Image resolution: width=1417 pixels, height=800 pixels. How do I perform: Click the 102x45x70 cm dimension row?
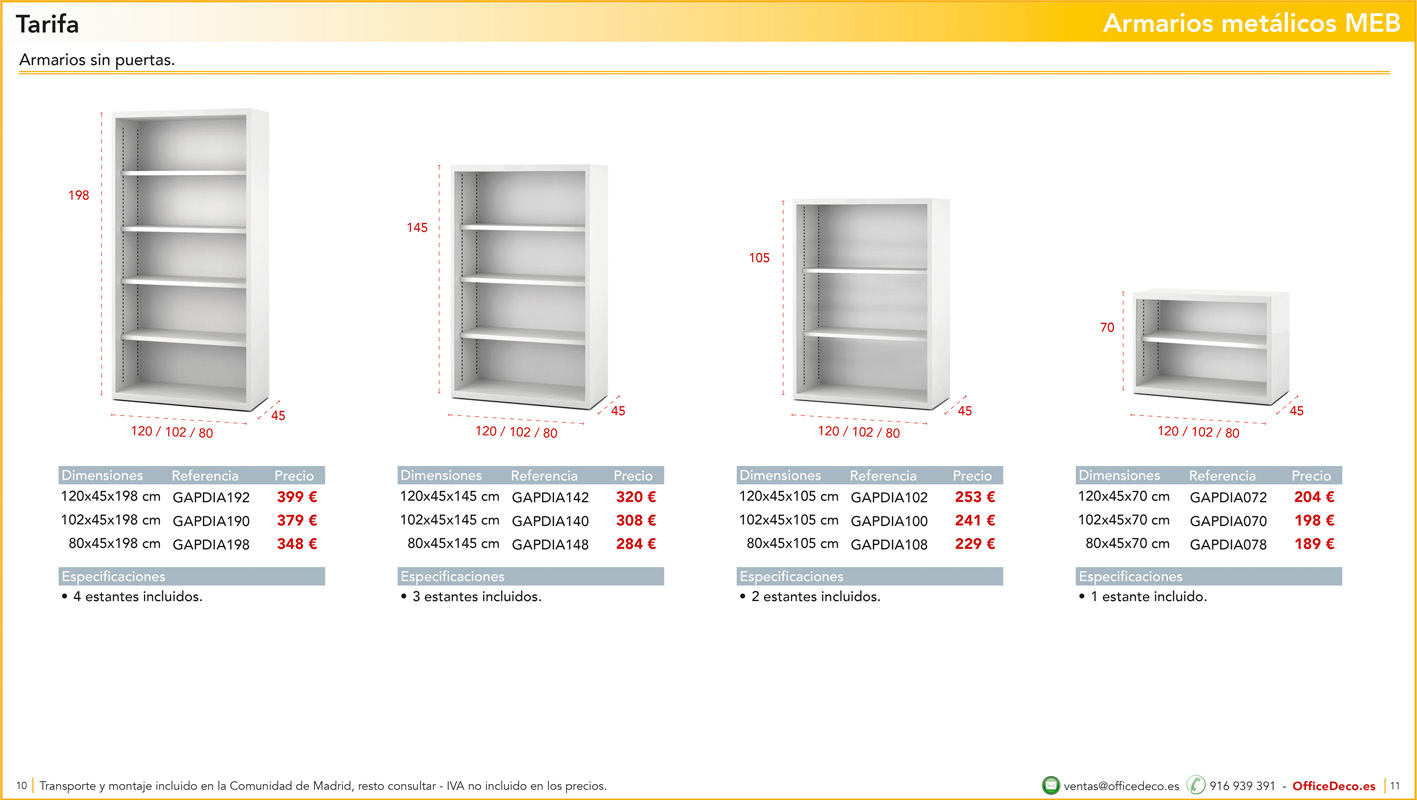coord(1123,520)
